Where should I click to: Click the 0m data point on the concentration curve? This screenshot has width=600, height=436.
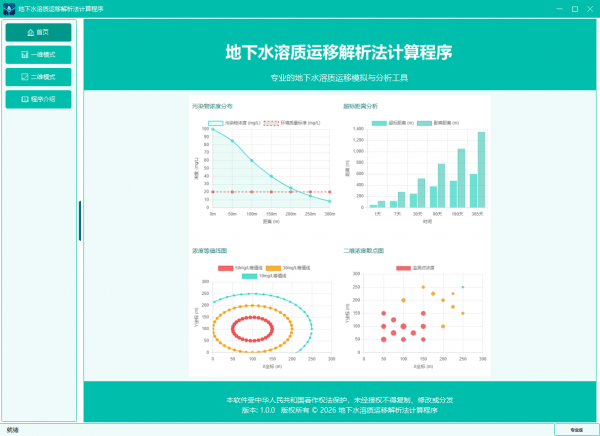(x=213, y=129)
